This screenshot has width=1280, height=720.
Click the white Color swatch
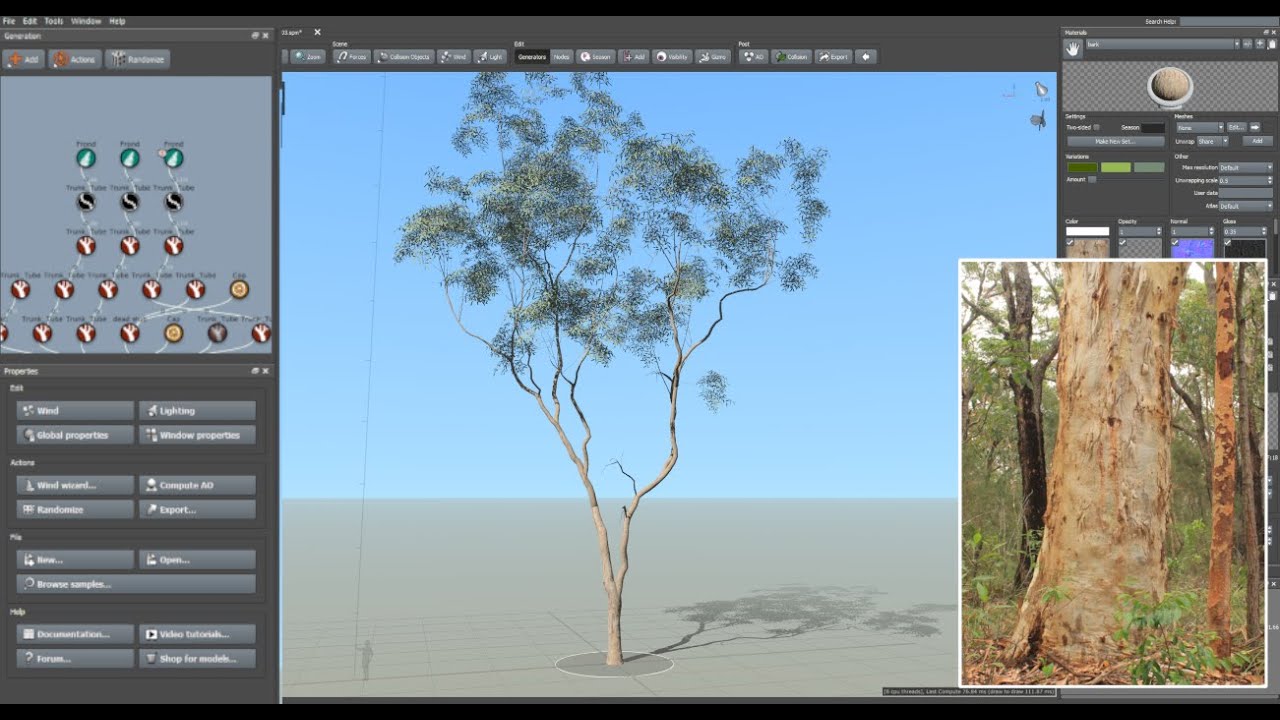coord(1087,231)
